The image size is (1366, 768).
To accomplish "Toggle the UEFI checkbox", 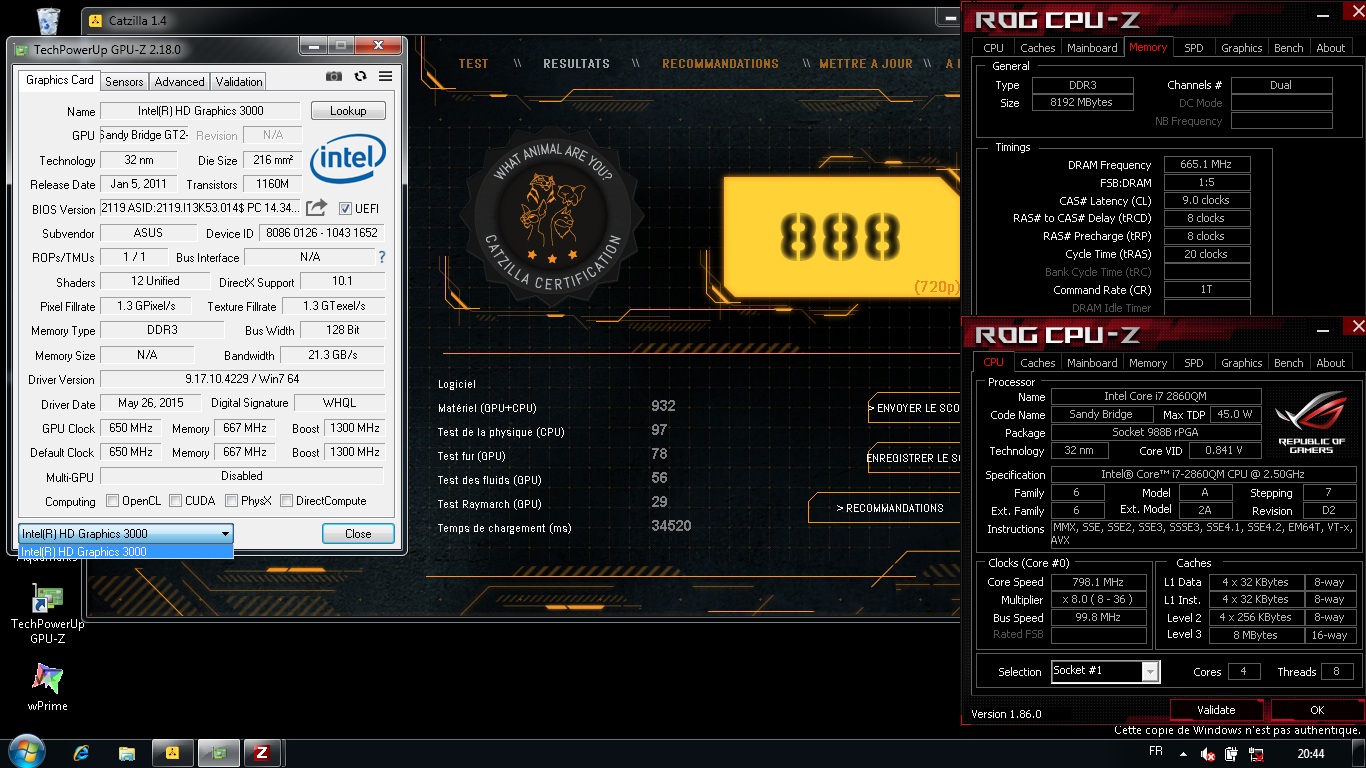I will [346, 208].
